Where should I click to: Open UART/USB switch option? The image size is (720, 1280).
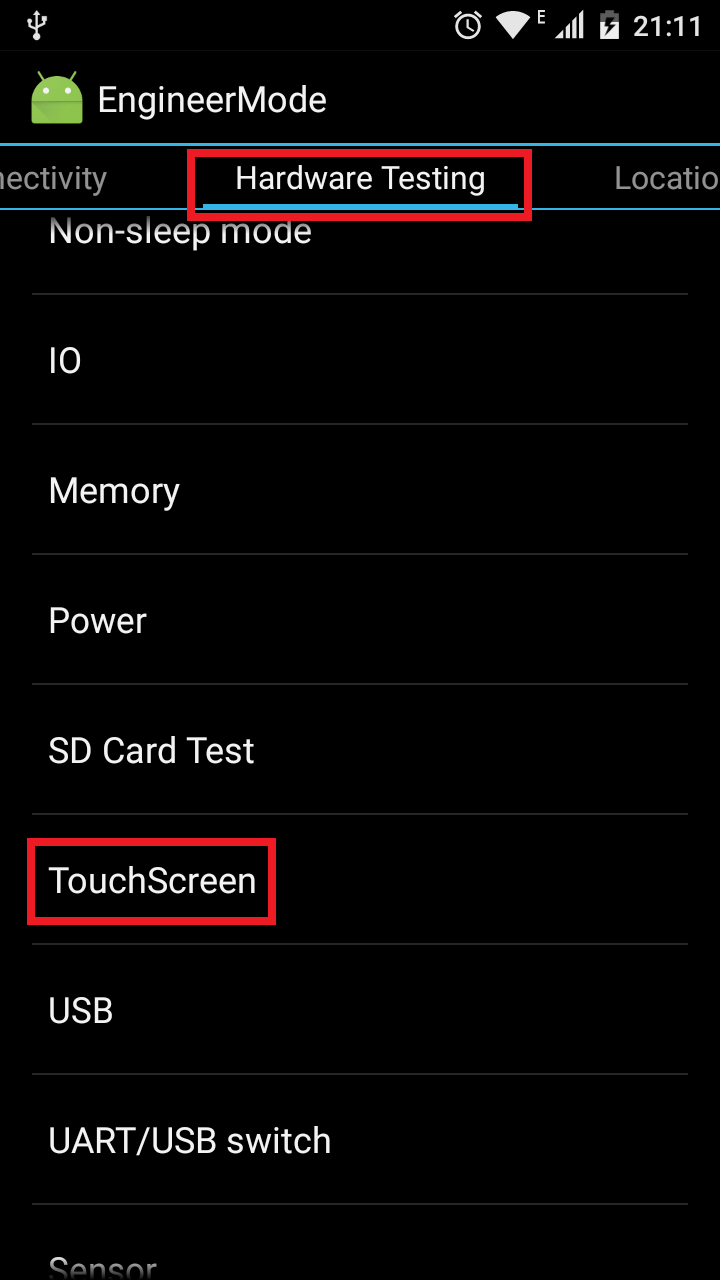point(360,1140)
